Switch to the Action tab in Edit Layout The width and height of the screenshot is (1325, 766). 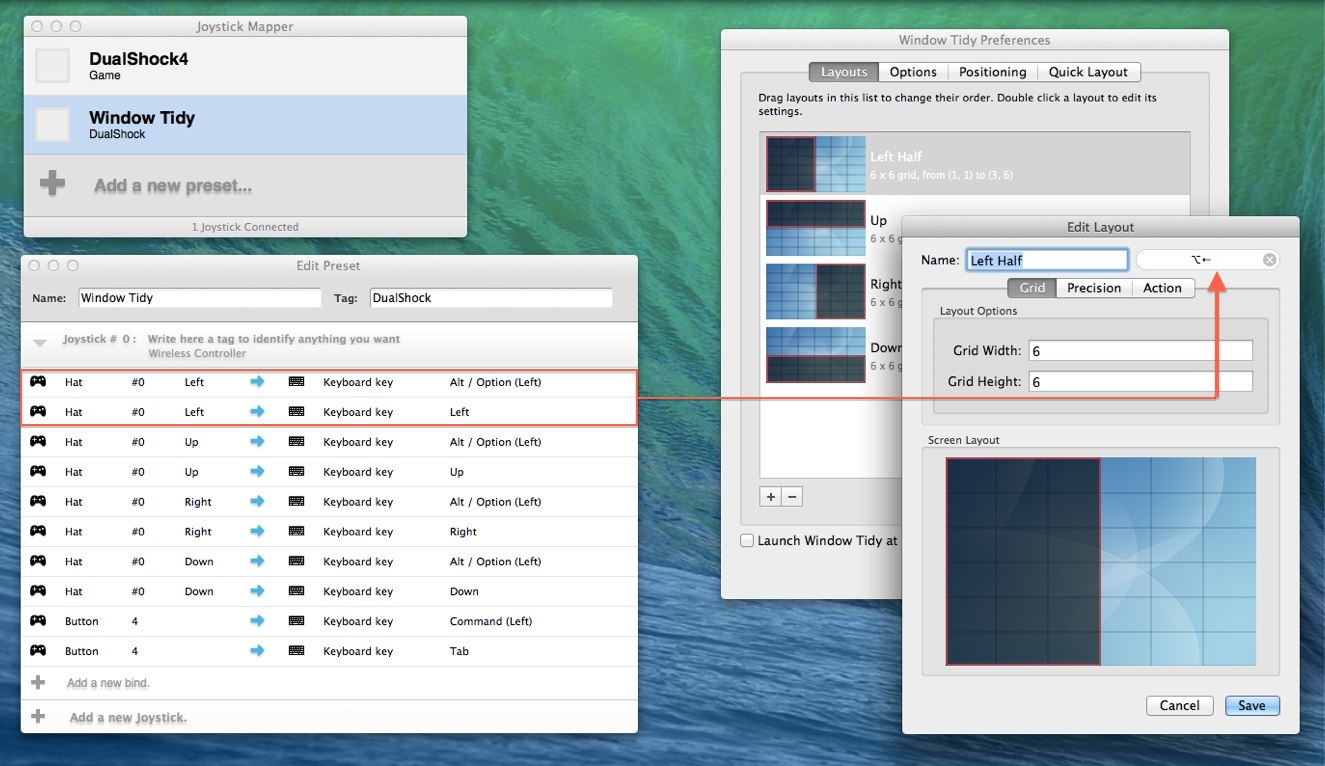click(x=1162, y=288)
